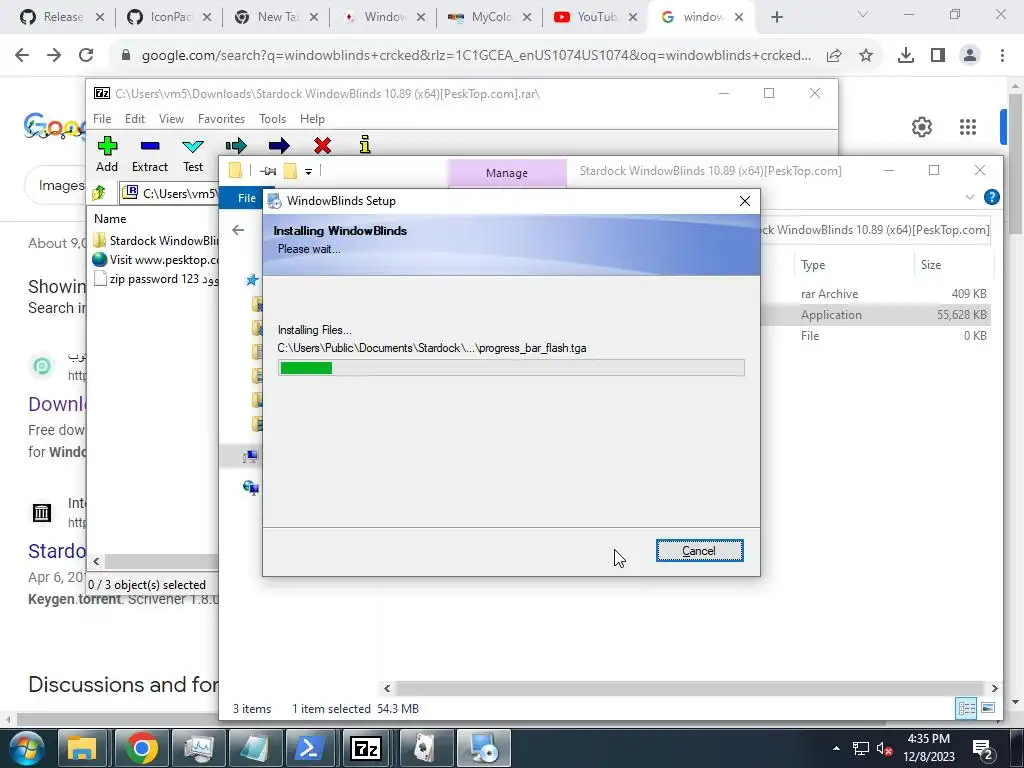Open Chrome downloads icon
Screen dimensions: 1024x768
(906, 56)
